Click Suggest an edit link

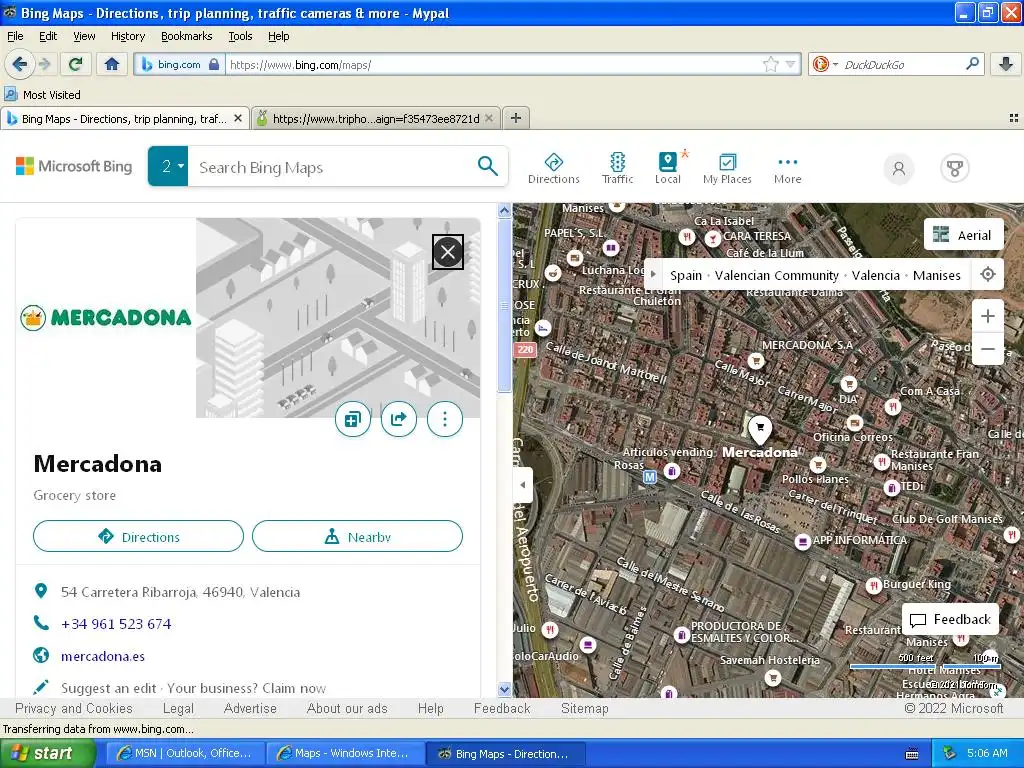coord(108,688)
